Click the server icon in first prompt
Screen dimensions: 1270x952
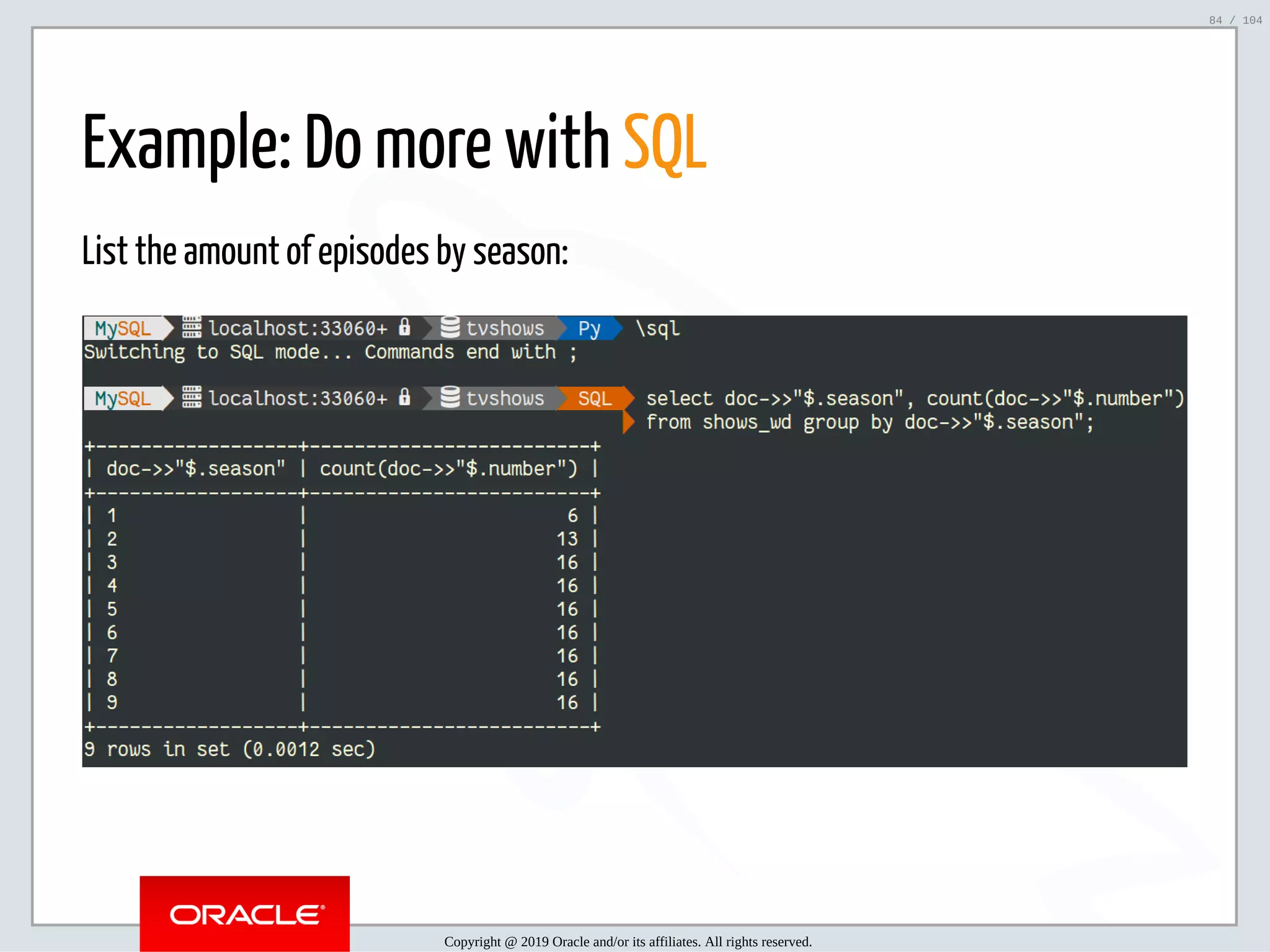(192, 327)
